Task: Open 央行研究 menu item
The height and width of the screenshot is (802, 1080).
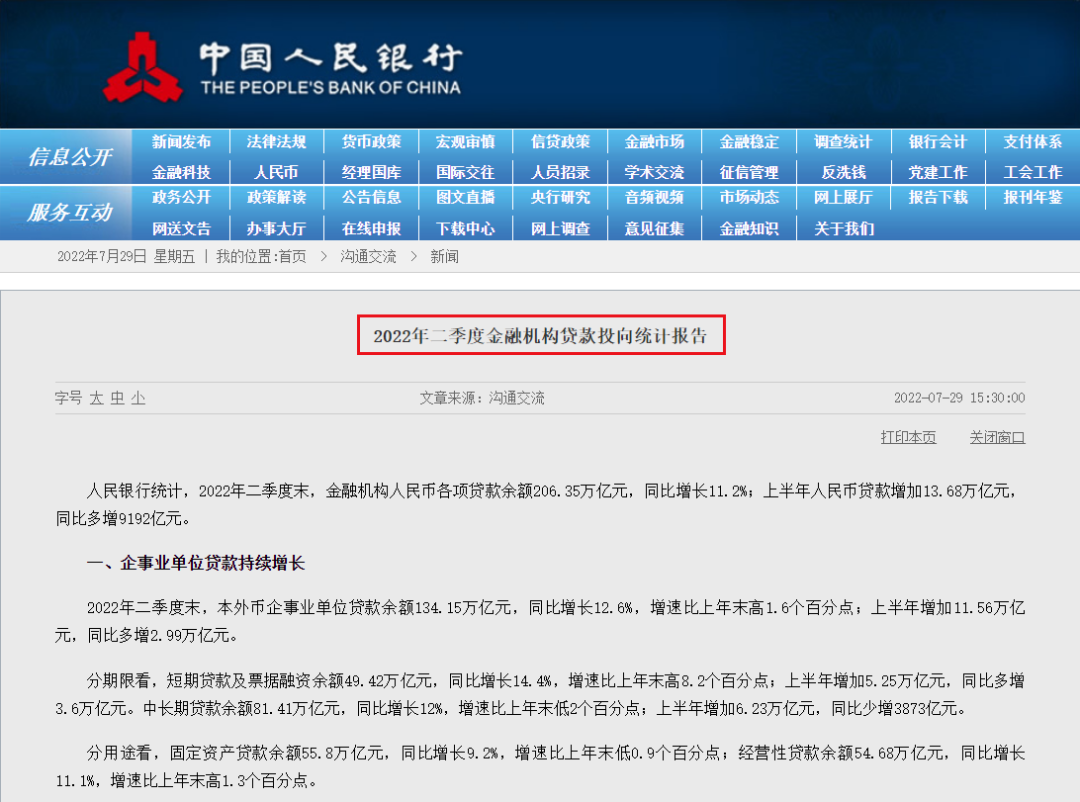Action: coord(561,197)
